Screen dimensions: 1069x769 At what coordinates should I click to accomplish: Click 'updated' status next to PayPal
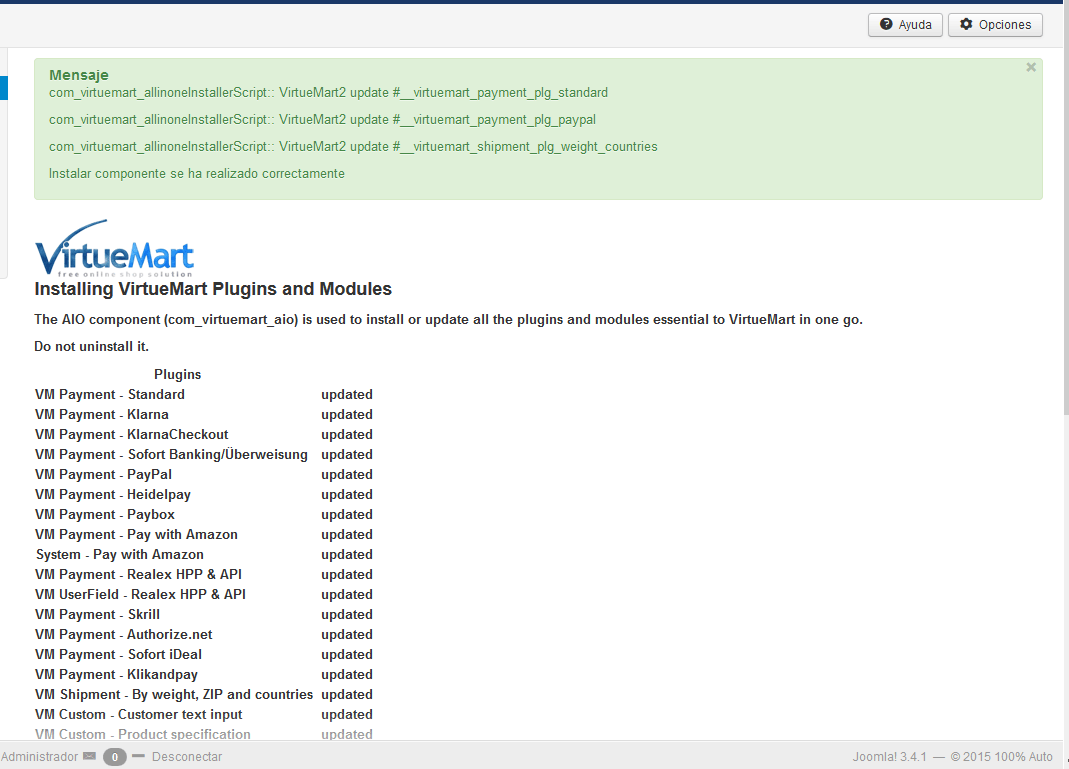(347, 474)
